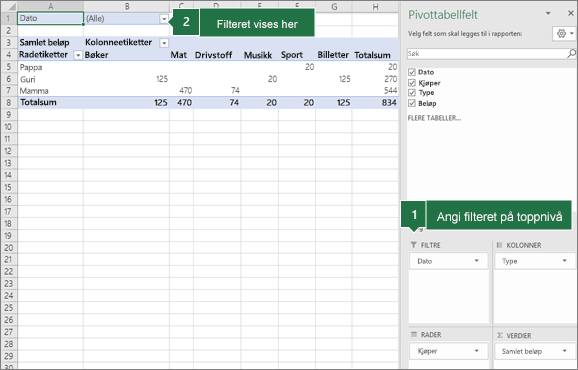Select the Dato field name in field list

[426, 72]
